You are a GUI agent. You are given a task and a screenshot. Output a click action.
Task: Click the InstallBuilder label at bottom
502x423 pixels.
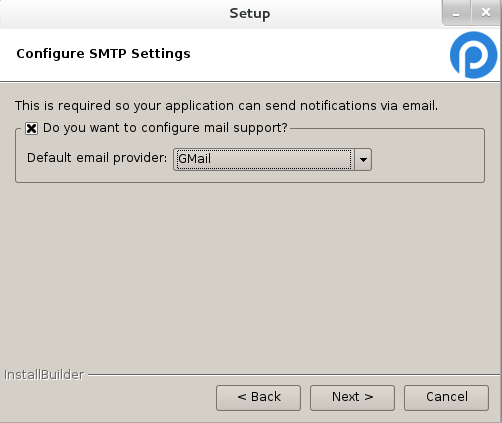point(44,375)
